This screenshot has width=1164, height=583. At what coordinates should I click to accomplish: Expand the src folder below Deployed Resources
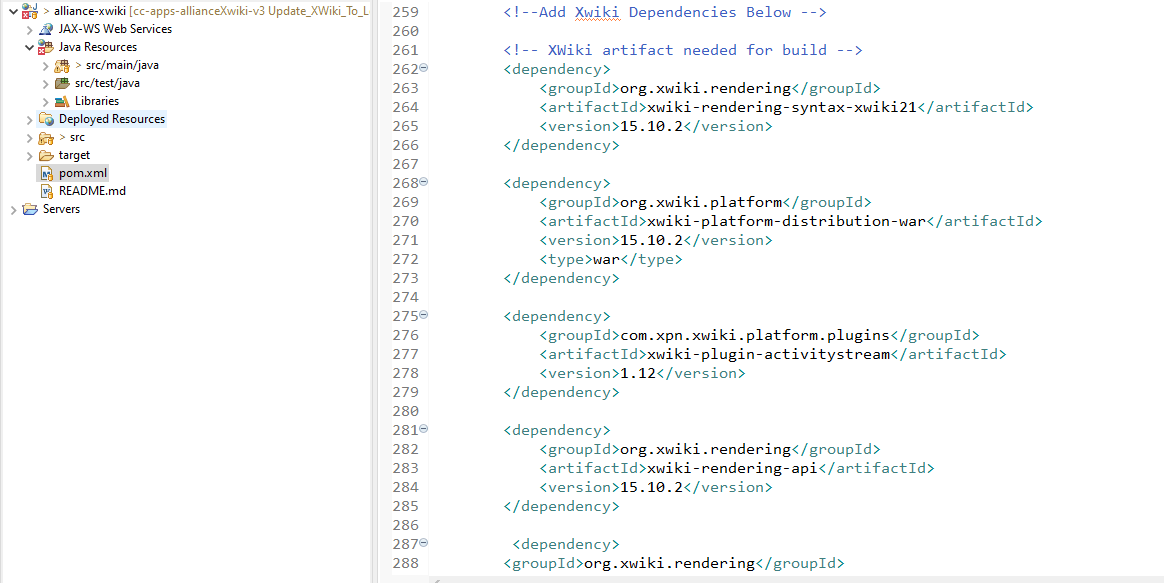pyautogui.click(x=30, y=137)
